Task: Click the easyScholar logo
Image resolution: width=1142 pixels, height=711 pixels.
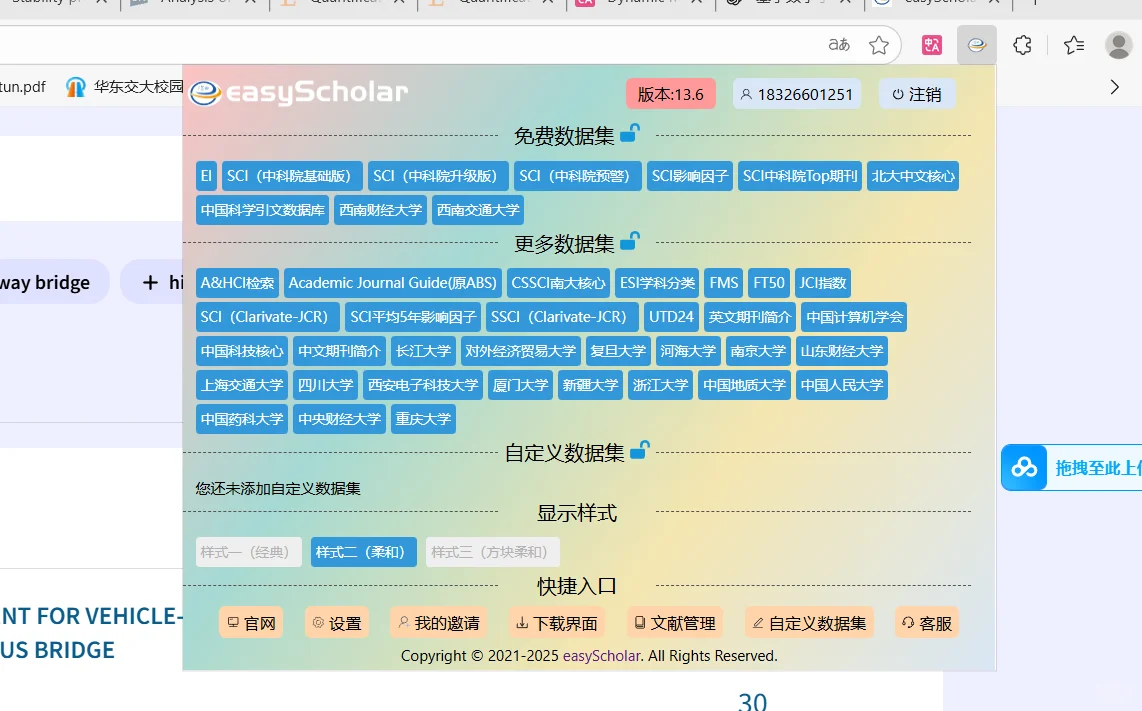Action: (299, 93)
